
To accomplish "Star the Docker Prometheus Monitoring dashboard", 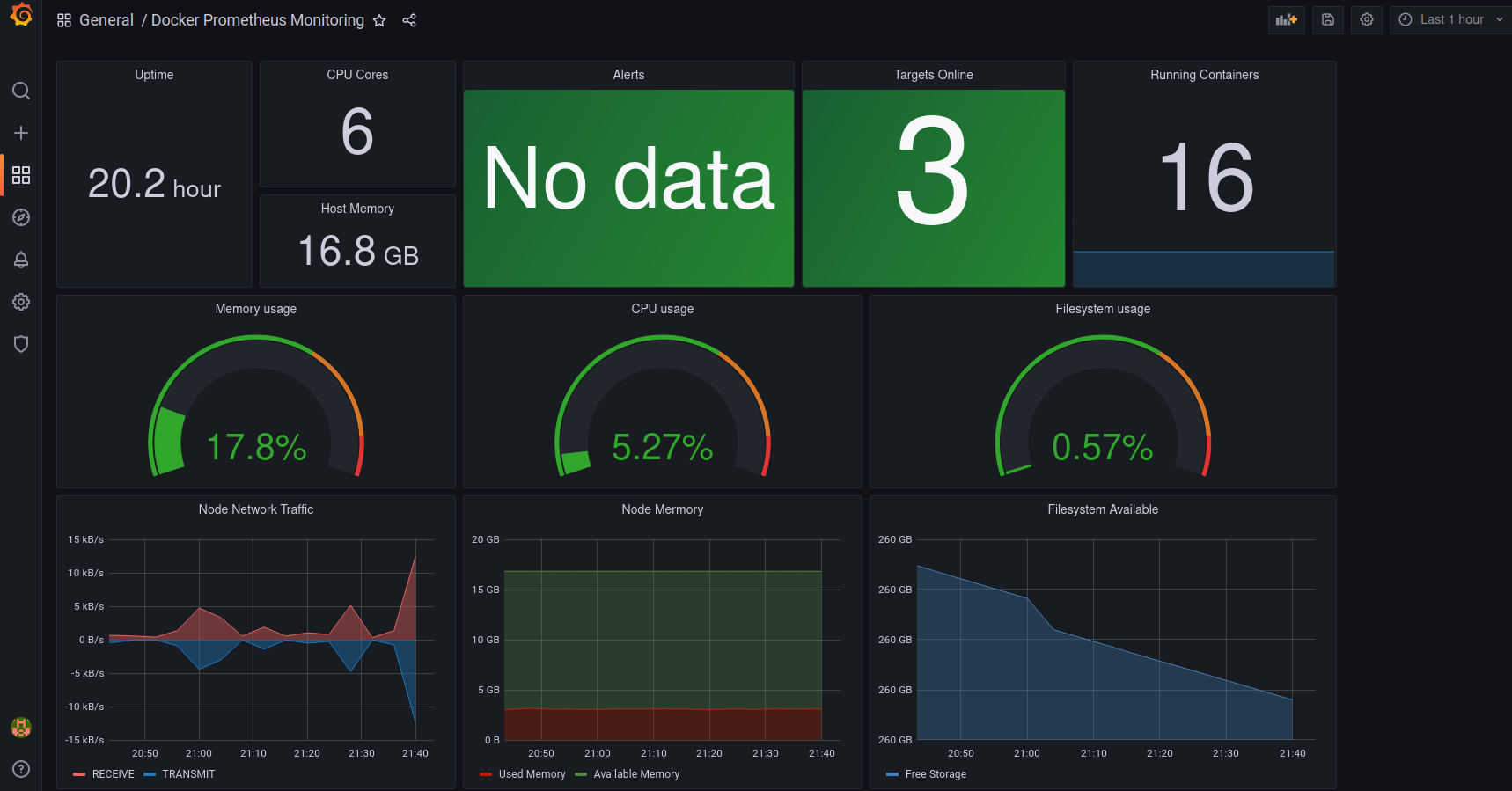I will point(379,20).
